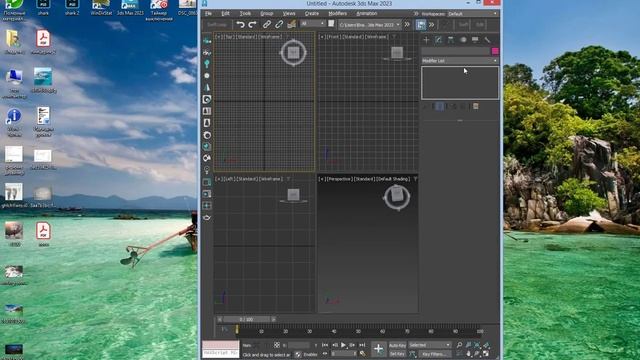
Task: Open the All selection filter dropdown
Action: (313, 24)
